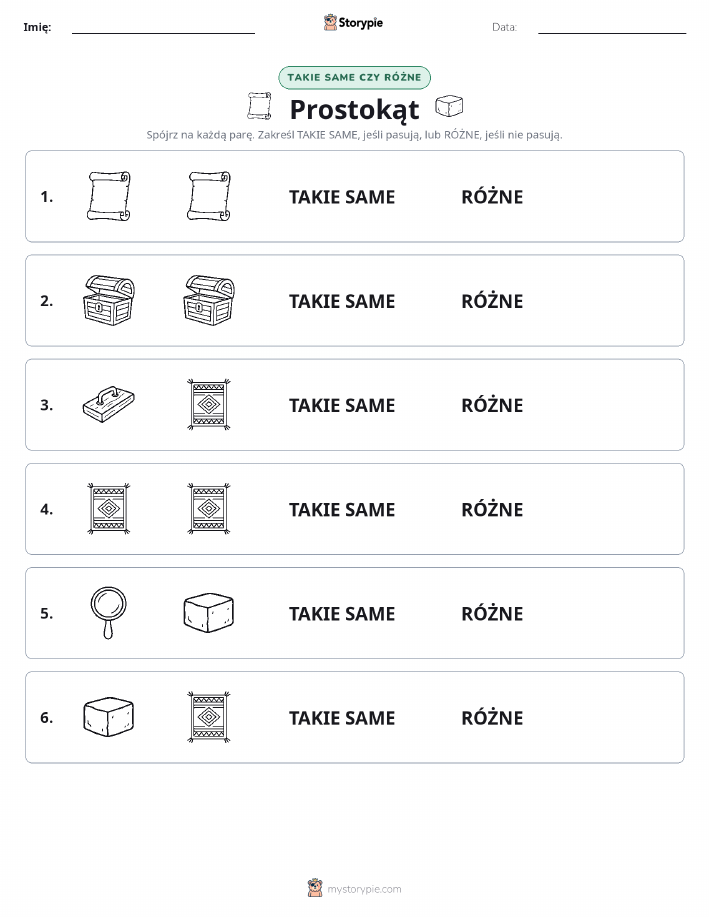
Task: Select RÓŻNE for row 6
Action: pyautogui.click(x=492, y=718)
